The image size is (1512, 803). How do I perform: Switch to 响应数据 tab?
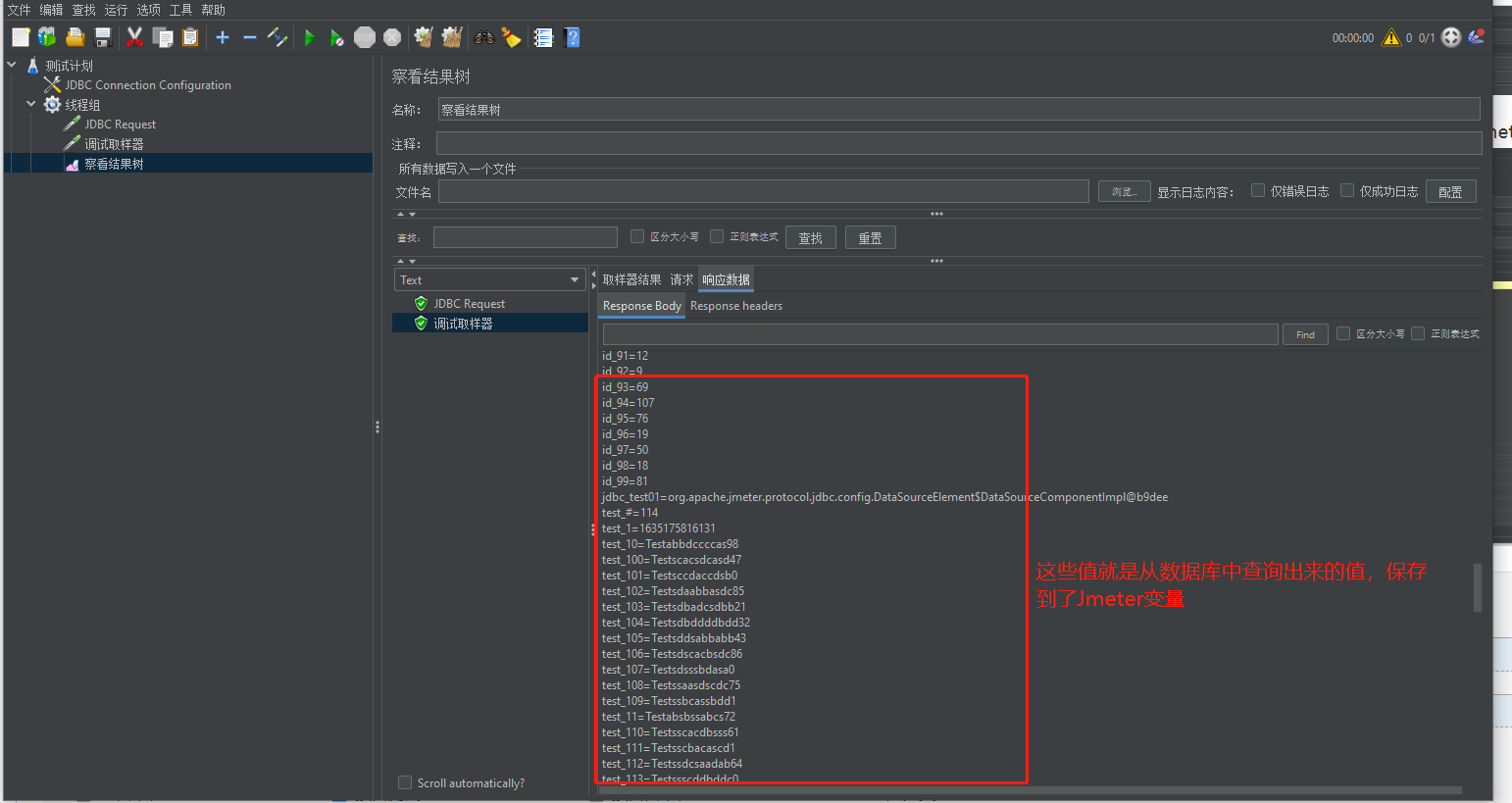pos(726,279)
